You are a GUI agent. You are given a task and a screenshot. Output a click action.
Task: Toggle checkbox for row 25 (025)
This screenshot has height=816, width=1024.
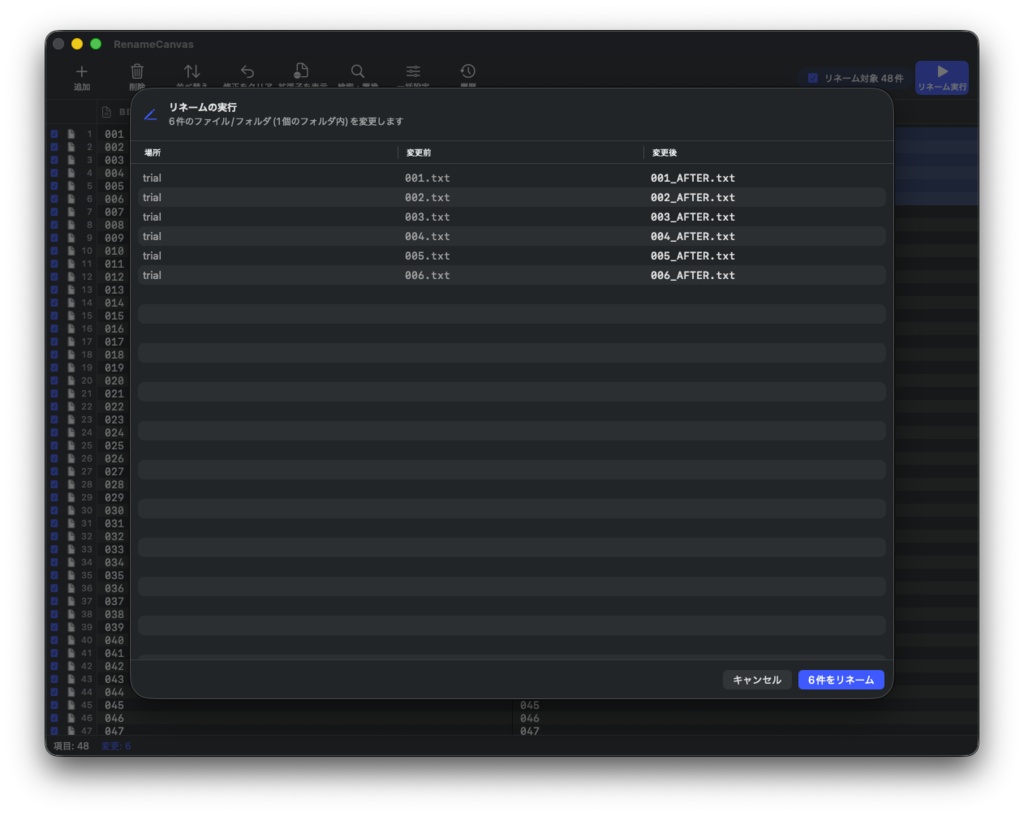click(55, 446)
